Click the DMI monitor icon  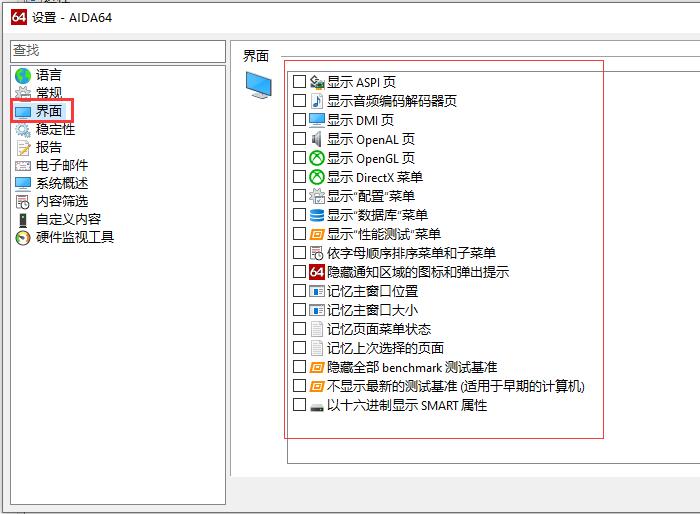[317, 120]
